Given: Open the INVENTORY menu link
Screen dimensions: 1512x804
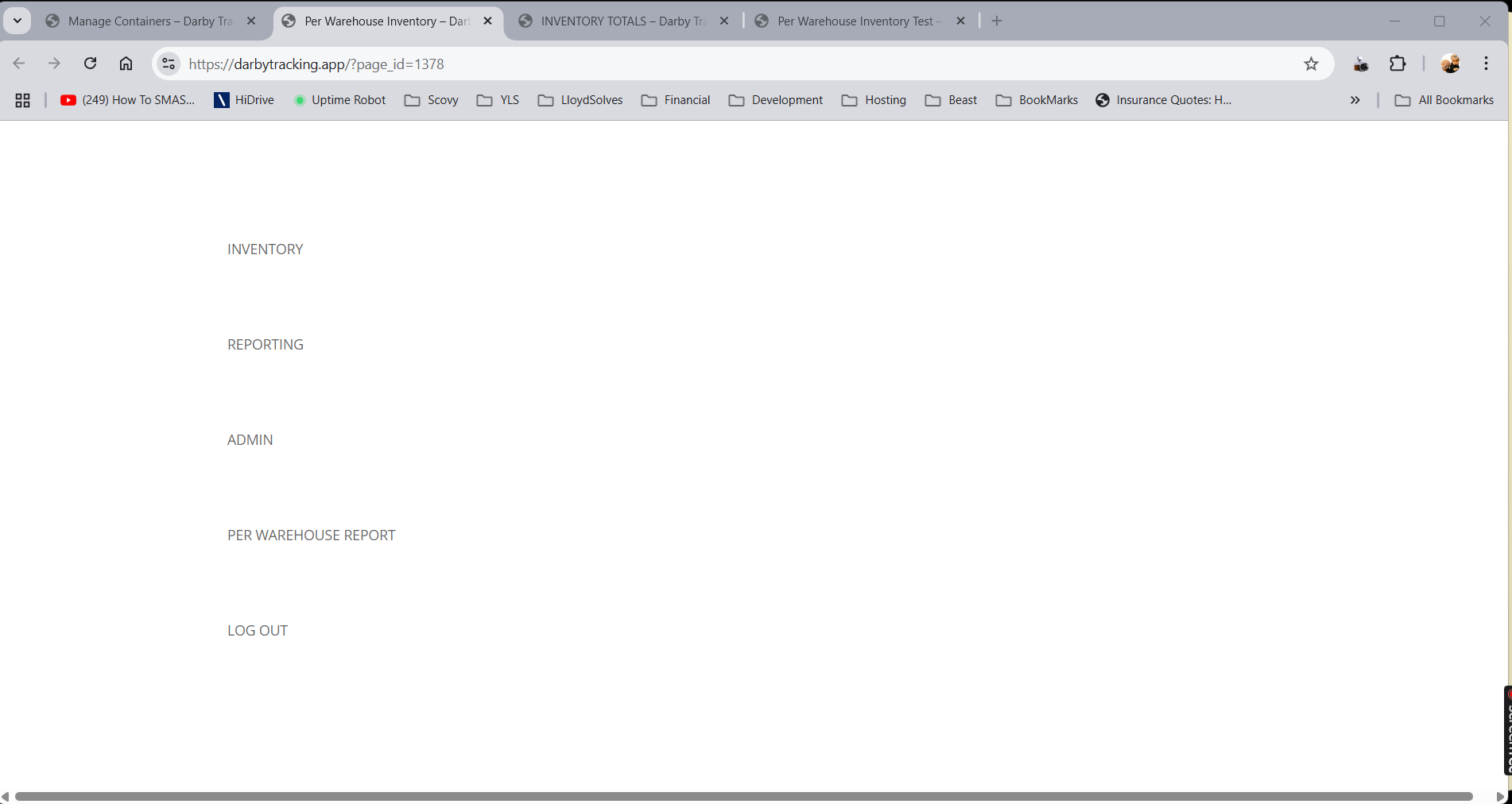Looking at the screenshot, I should pyautogui.click(x=266, y=249).
